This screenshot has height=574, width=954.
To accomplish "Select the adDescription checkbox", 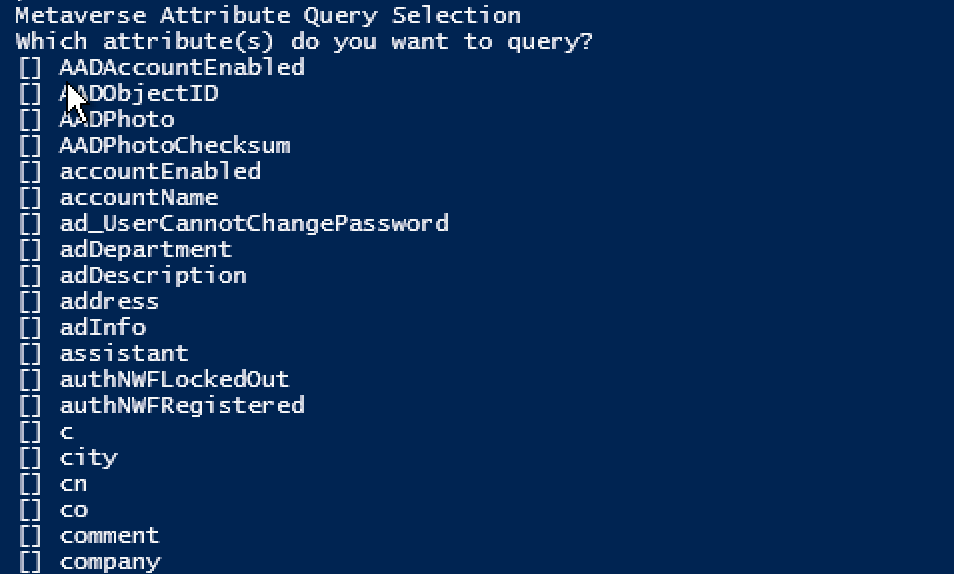I will [30, 276].
